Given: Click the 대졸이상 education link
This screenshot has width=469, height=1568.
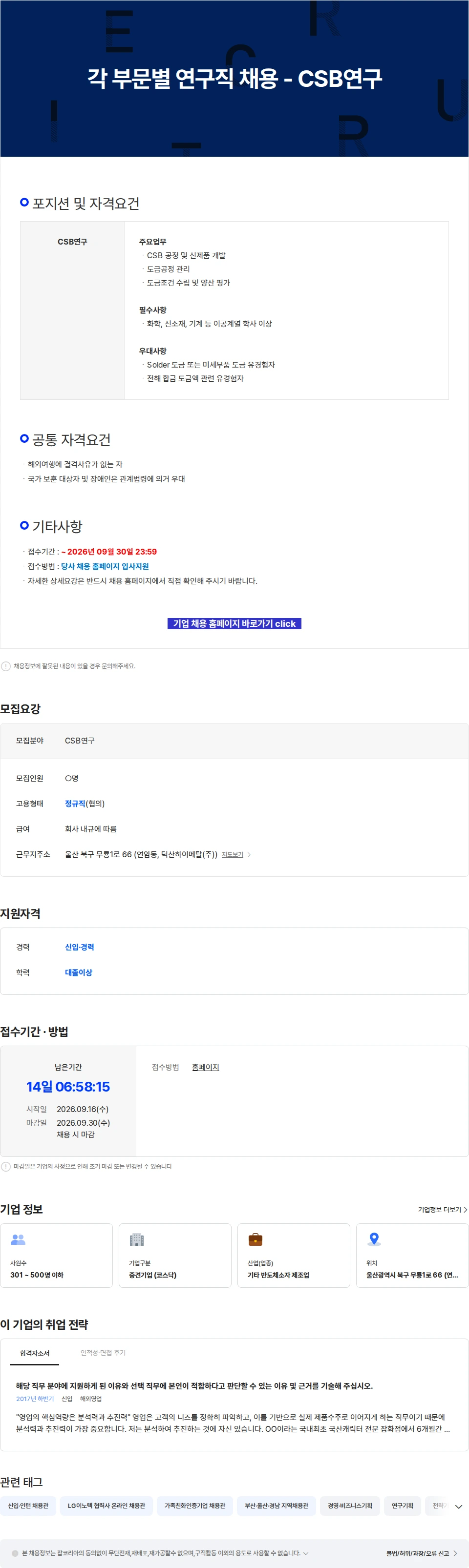Looking at the screenshot, I should pos(79,973).
